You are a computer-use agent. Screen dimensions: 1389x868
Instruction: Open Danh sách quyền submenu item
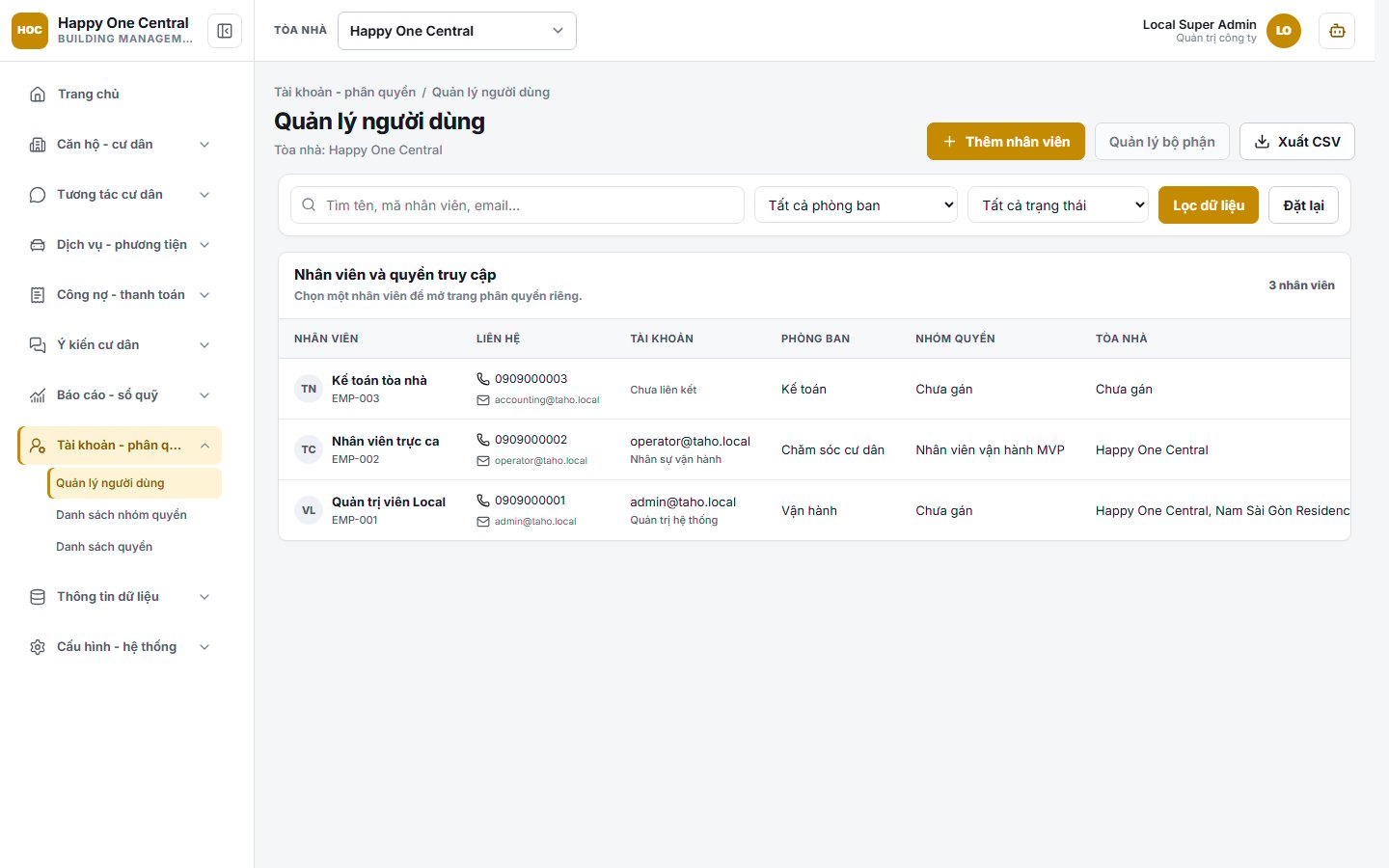pos(104,547)
